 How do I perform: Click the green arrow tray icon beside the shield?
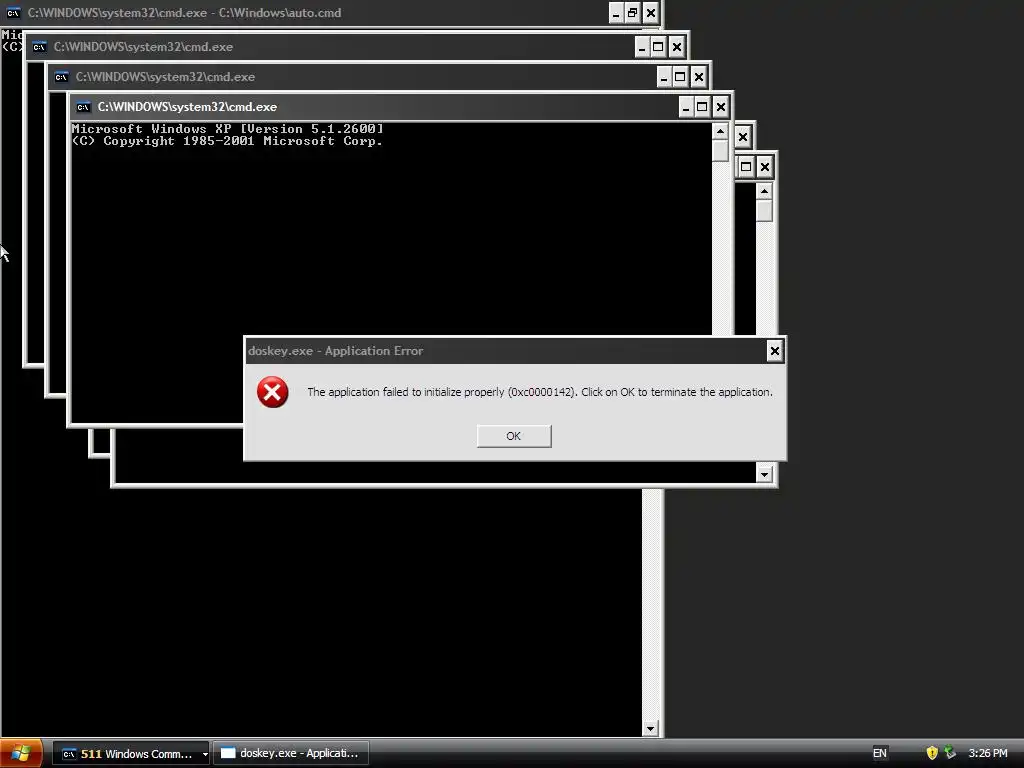point(950,753)
